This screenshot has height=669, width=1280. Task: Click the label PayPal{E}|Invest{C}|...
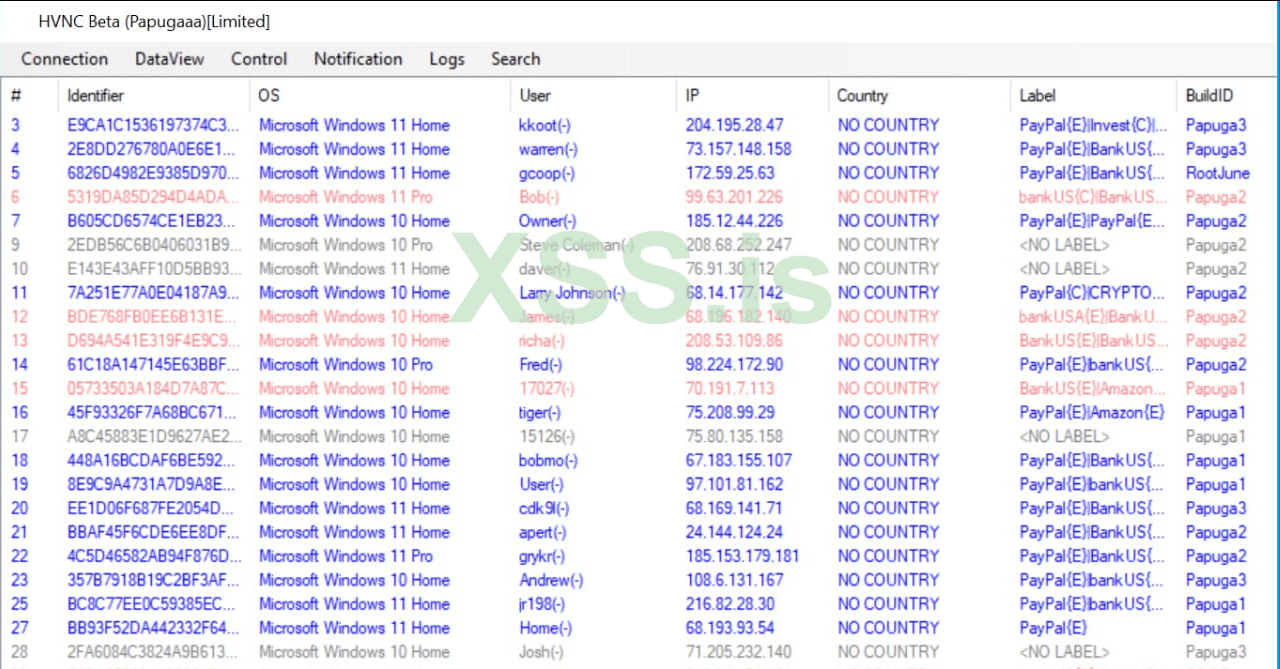point(1093,125)
